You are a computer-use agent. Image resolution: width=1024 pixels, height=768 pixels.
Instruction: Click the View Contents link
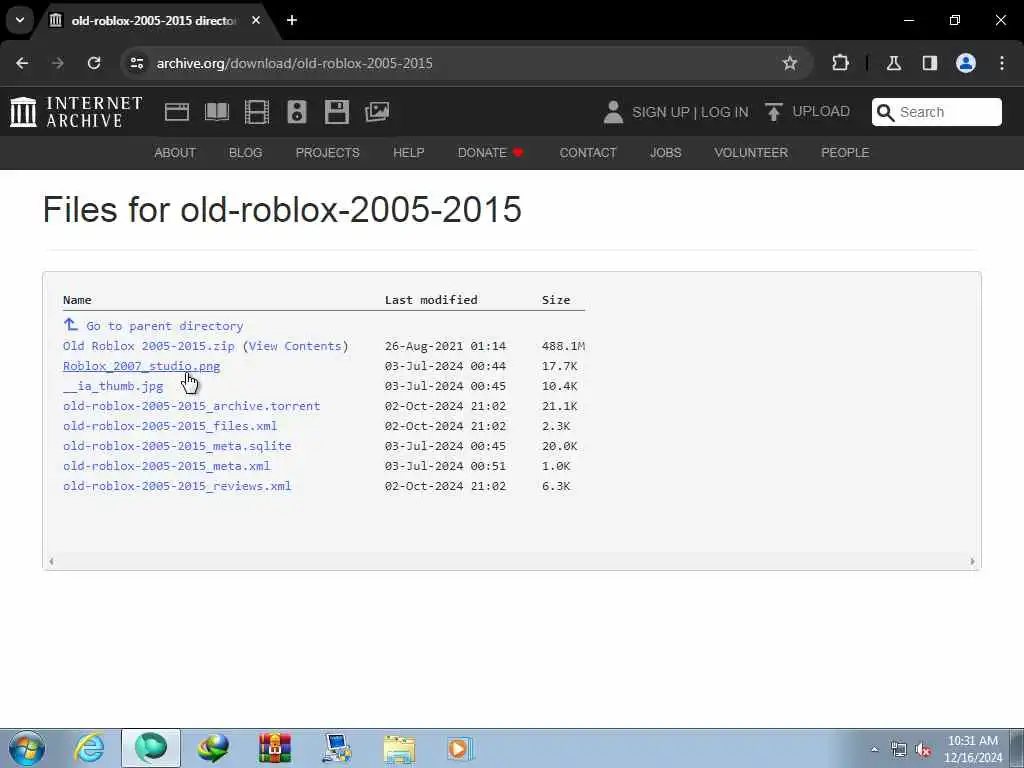pos(295,345)
